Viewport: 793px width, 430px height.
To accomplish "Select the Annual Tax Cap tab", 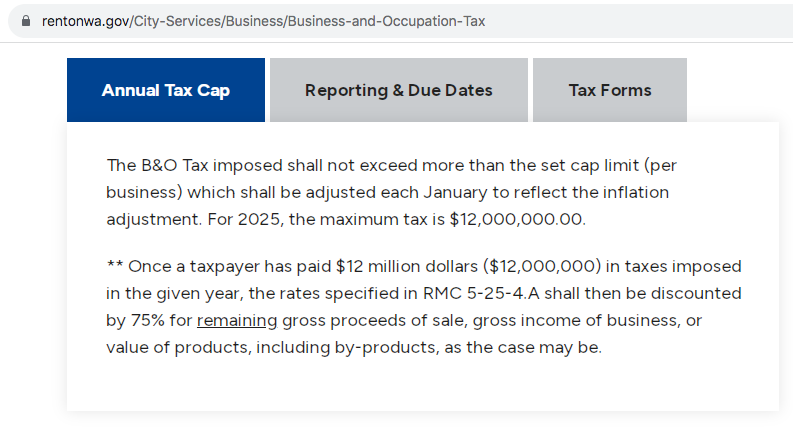I will pyautogui.click(x=166, y=90).
